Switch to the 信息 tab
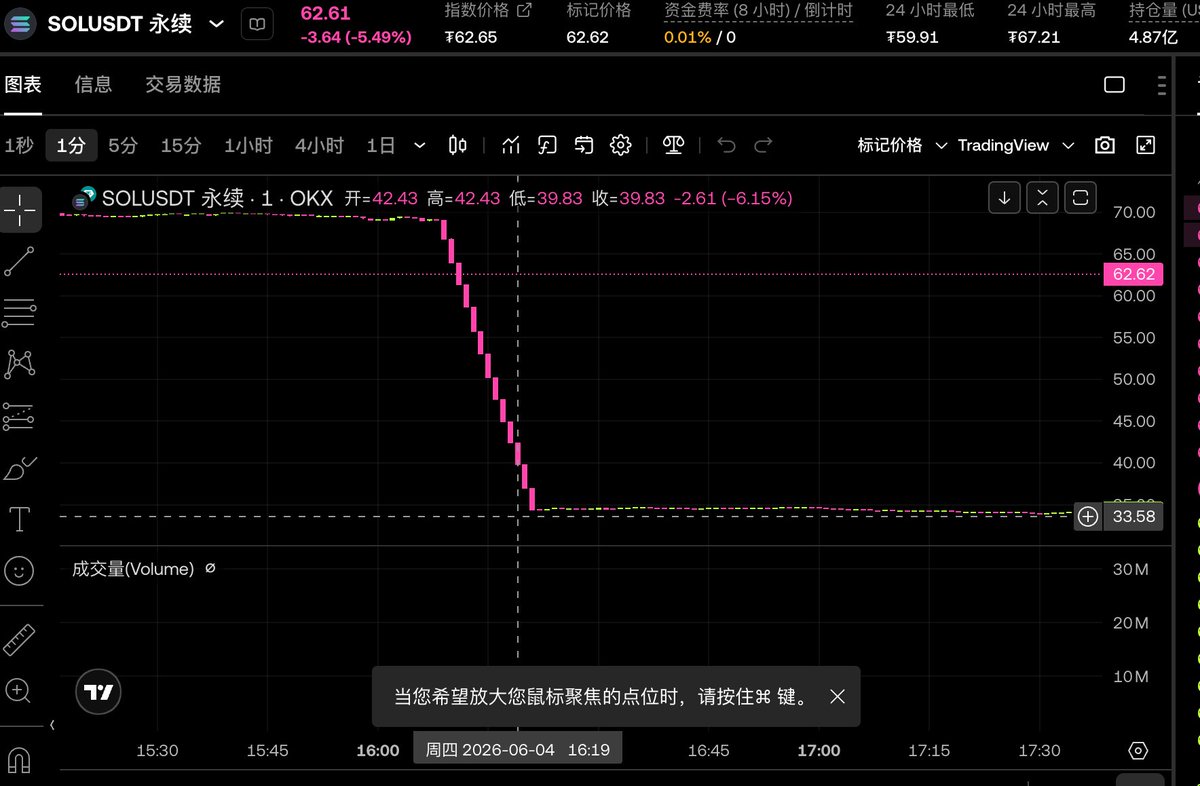The width and height of the screenshot is (1200, 786). pyautogui.click(x=93, y=85)
